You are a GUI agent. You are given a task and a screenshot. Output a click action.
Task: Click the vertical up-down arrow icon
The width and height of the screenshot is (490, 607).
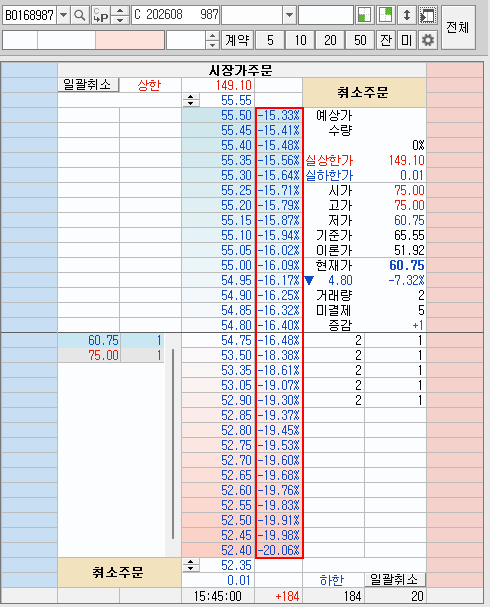tap(406, 15)
